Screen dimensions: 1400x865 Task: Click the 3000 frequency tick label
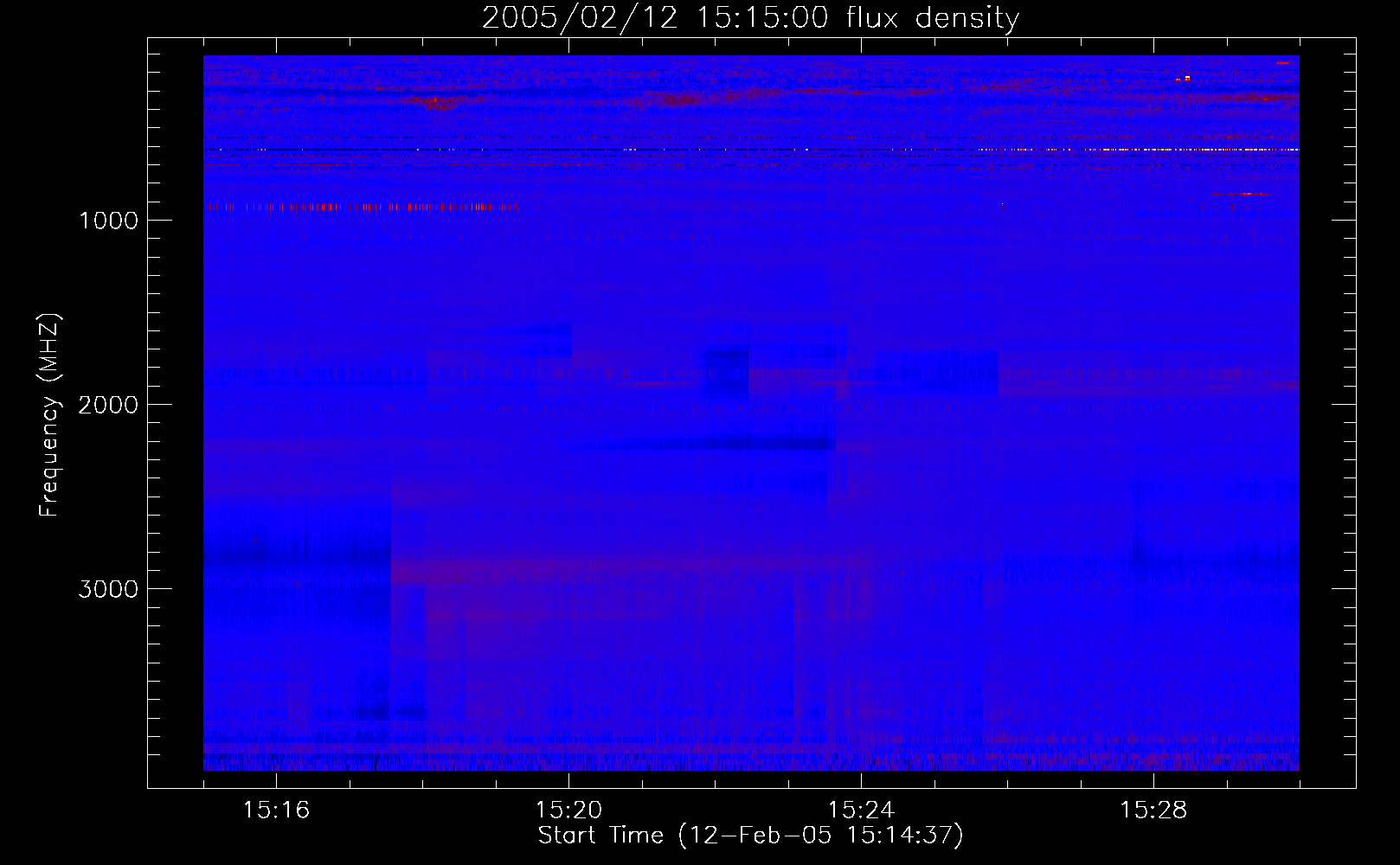108,589
